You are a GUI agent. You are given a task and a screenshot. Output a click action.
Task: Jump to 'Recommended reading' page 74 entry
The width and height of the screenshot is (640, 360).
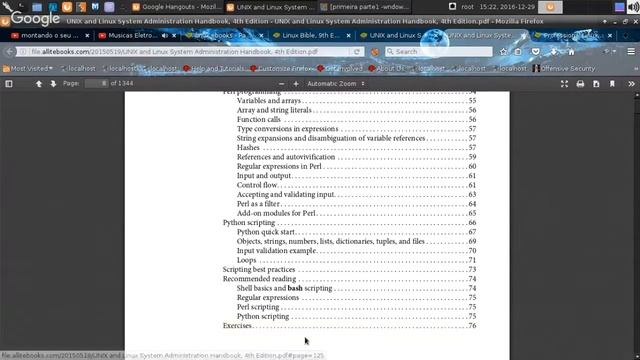point(349,279)
